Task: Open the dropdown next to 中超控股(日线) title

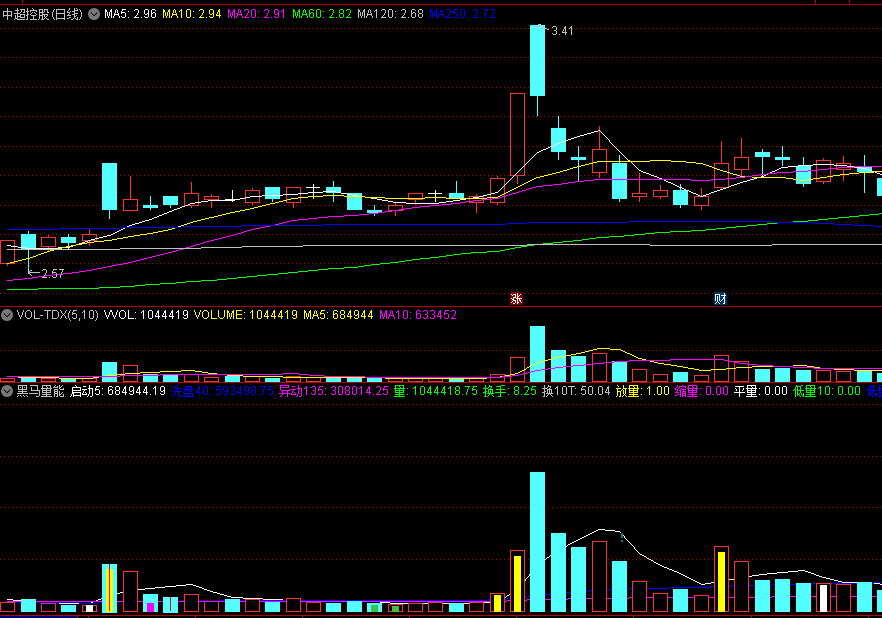Action: (x=94, y=14)
